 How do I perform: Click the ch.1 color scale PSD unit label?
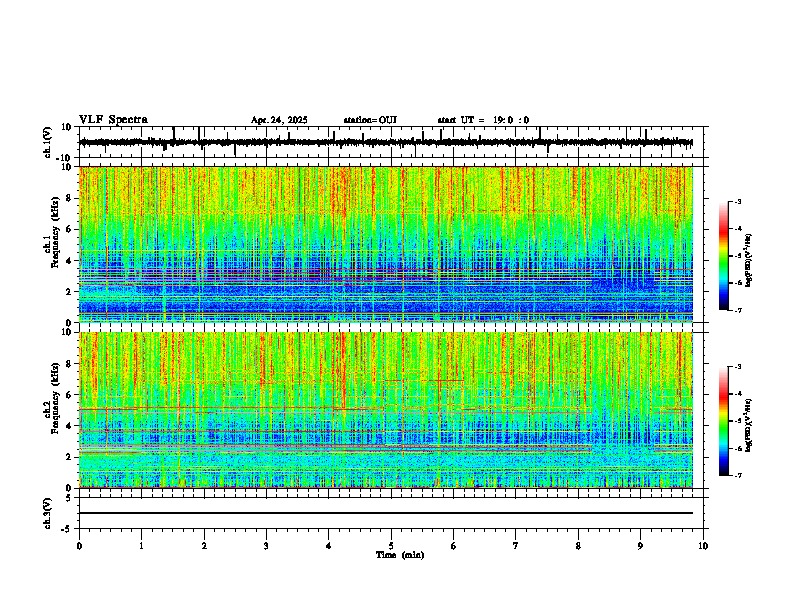click(749, 261)
